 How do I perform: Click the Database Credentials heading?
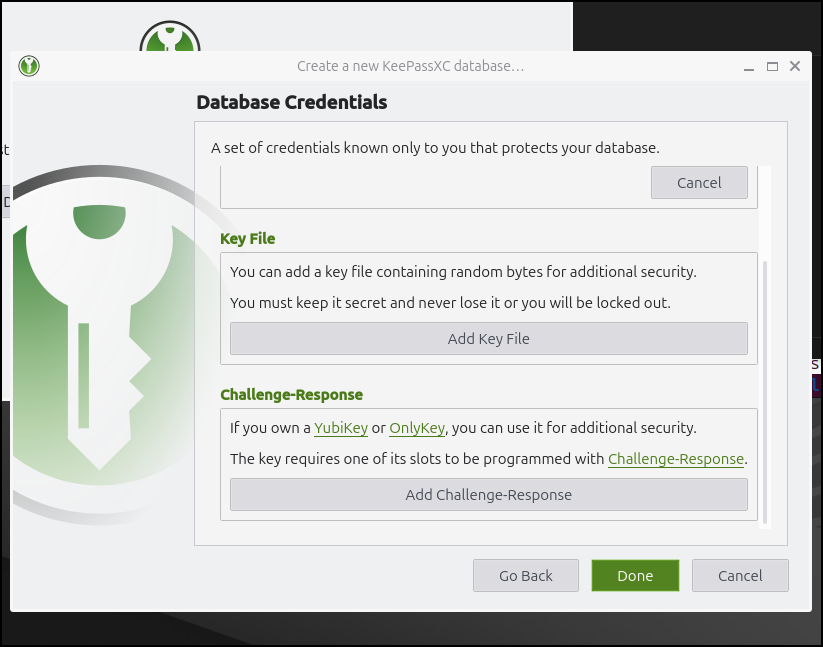[x=290, y=102]
